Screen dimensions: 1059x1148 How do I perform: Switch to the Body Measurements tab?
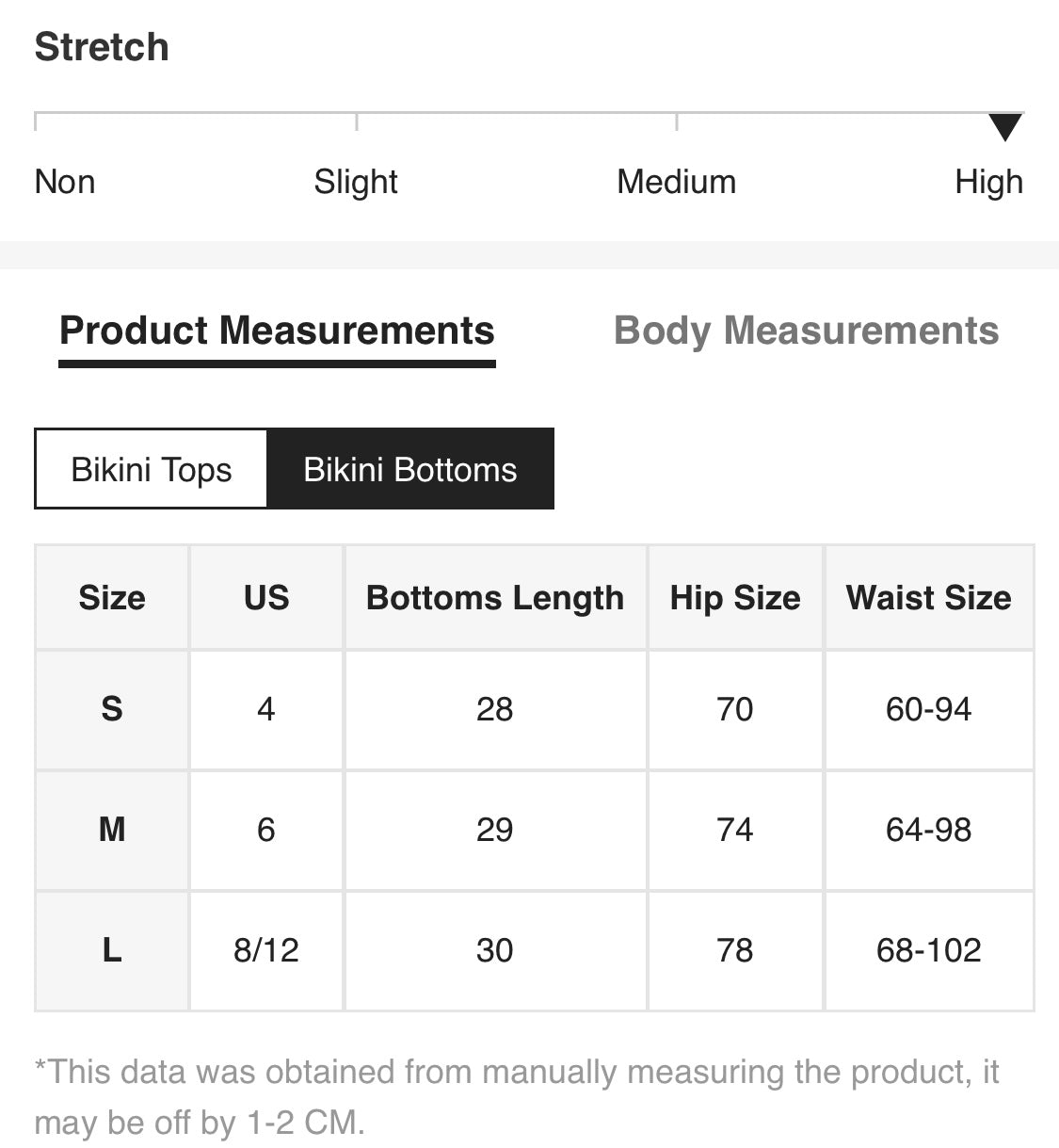click(x=806, y=331)
